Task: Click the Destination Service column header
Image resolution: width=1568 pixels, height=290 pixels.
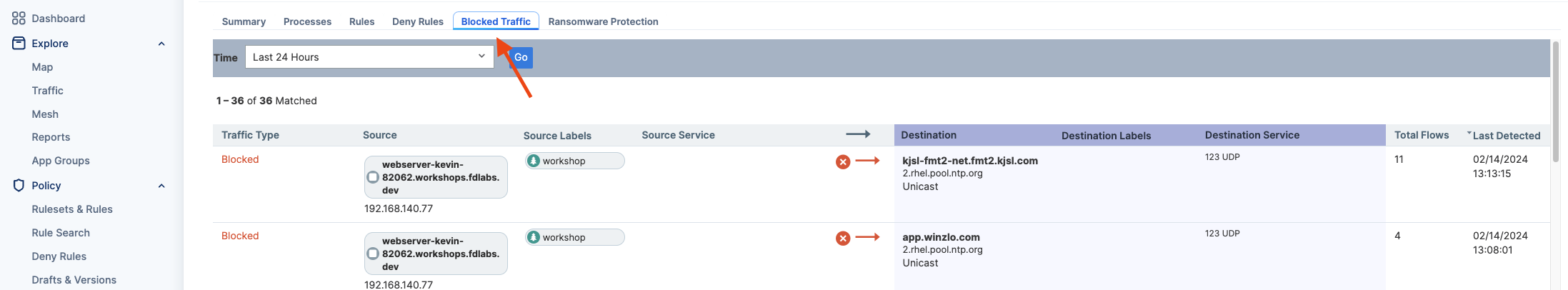Action: click(x=1252, y=135)
